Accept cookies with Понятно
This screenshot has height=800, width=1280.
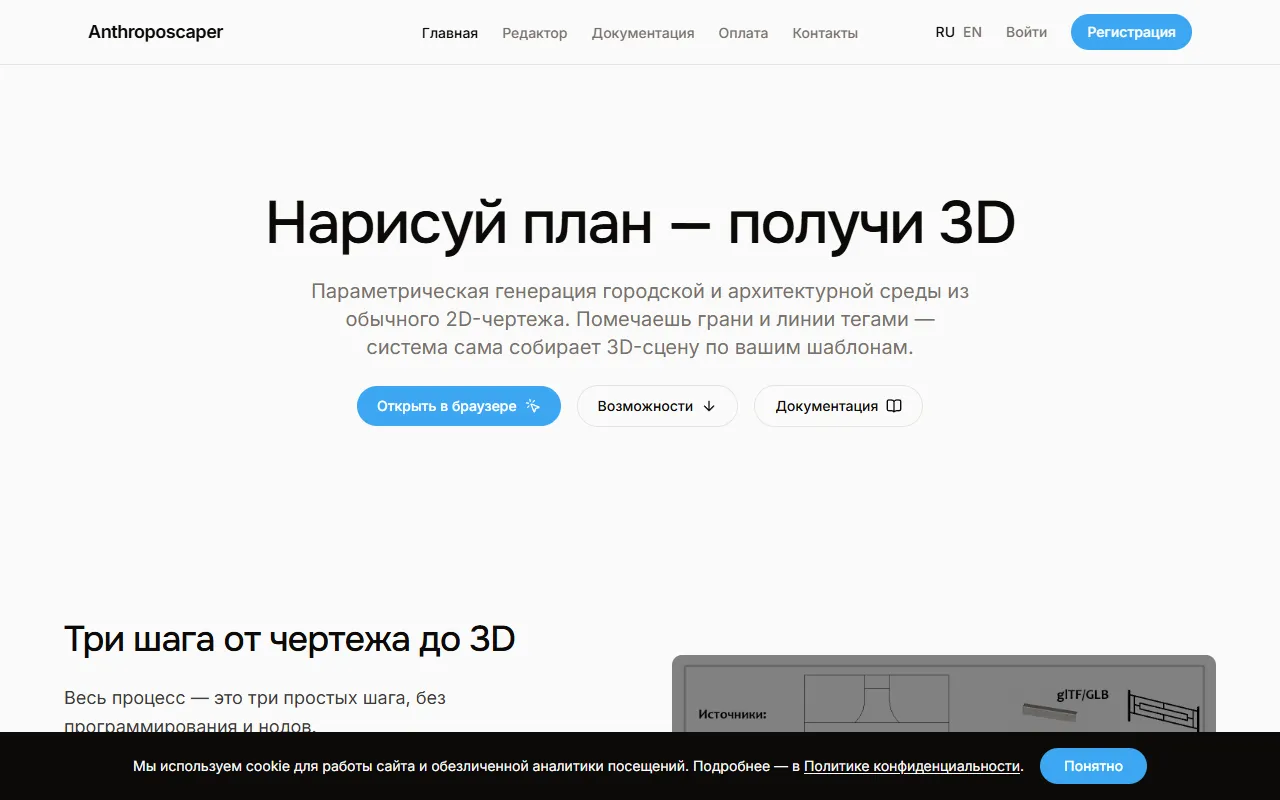1093,766
